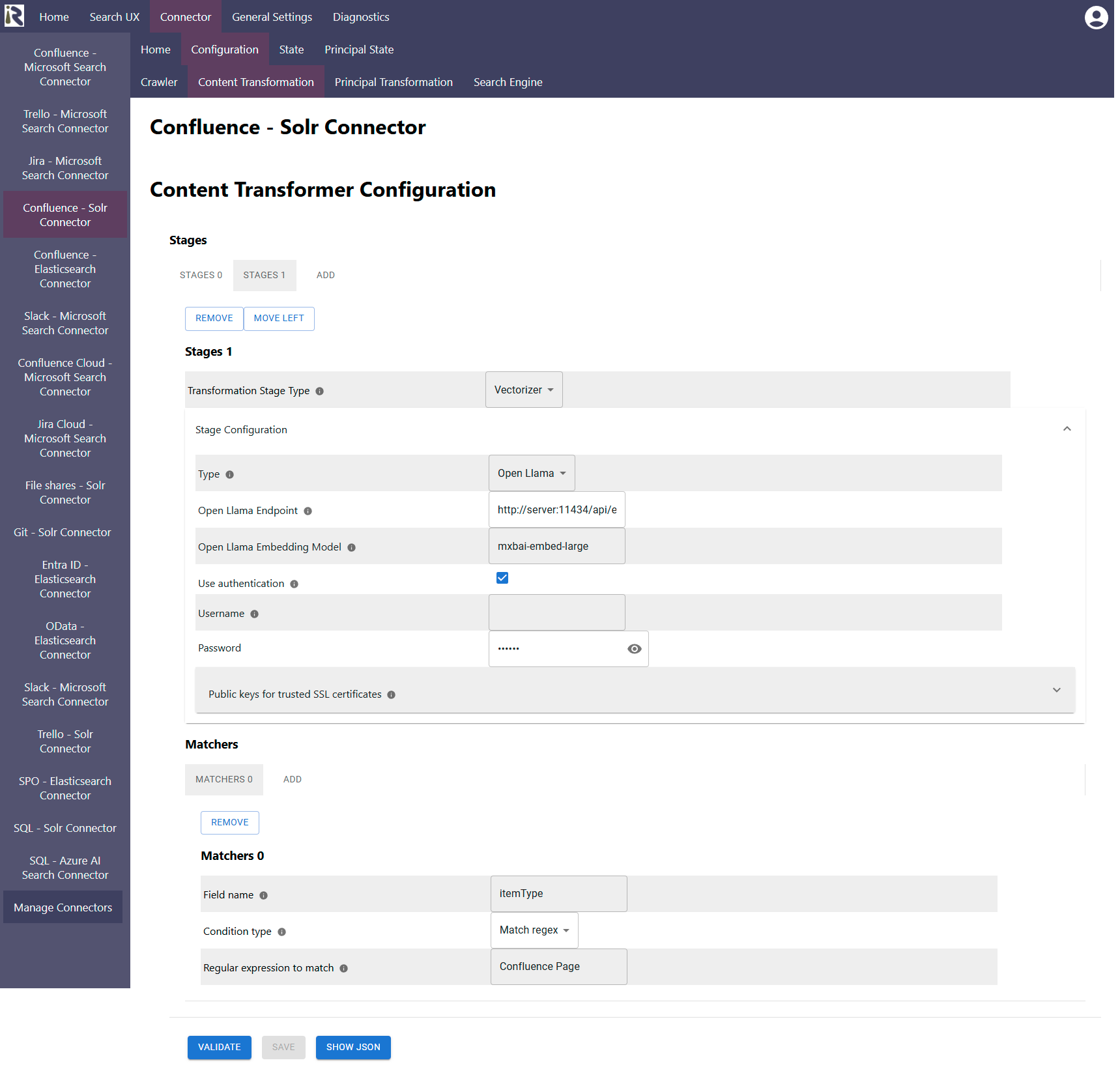Switch to Principal Transformation tab
The width and height of the screenshot is (1120, 1071).
(x=394, y=82)
